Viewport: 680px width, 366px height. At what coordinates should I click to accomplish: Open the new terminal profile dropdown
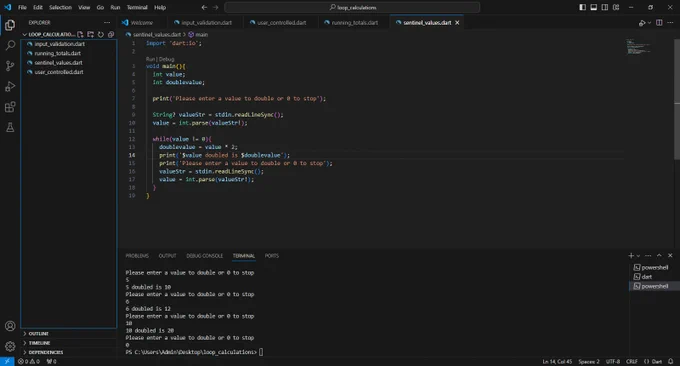(x=638, y=256)
